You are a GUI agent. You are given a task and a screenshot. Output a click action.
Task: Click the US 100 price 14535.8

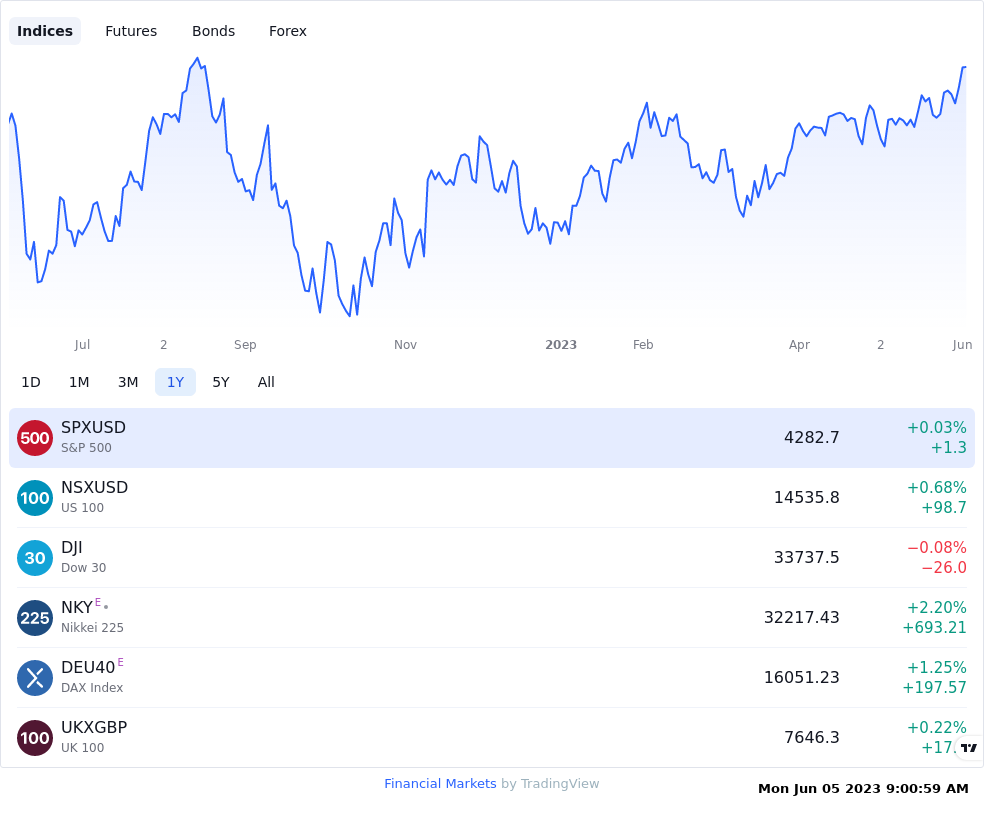click(x=806, y=498)
